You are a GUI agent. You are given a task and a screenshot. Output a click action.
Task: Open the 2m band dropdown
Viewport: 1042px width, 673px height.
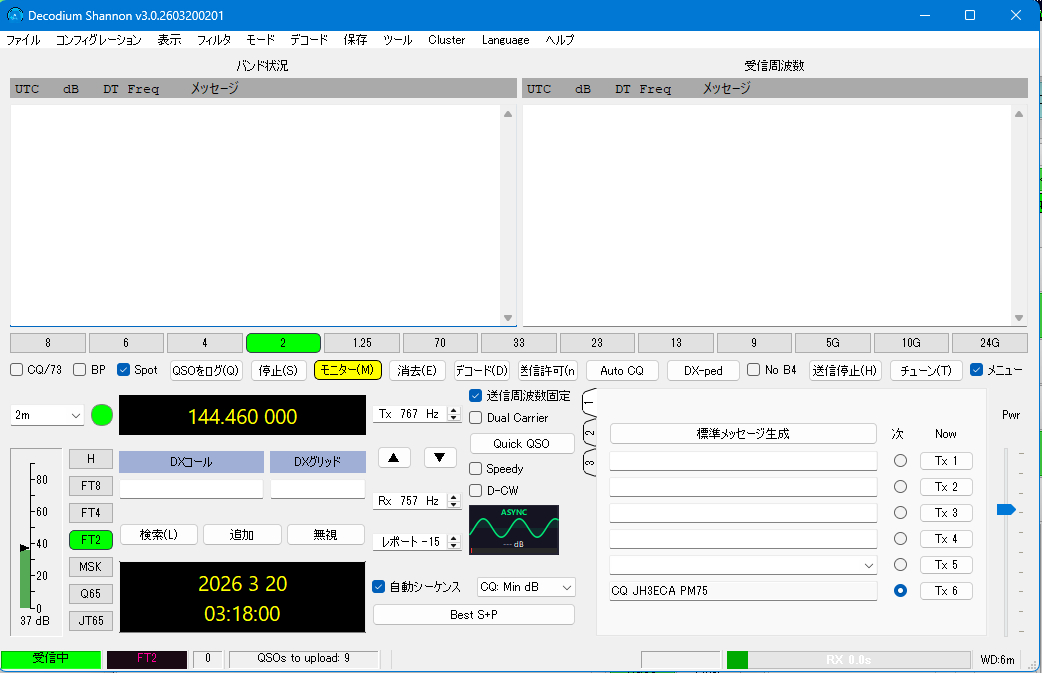pyautogui.click(x=48, y=415)
